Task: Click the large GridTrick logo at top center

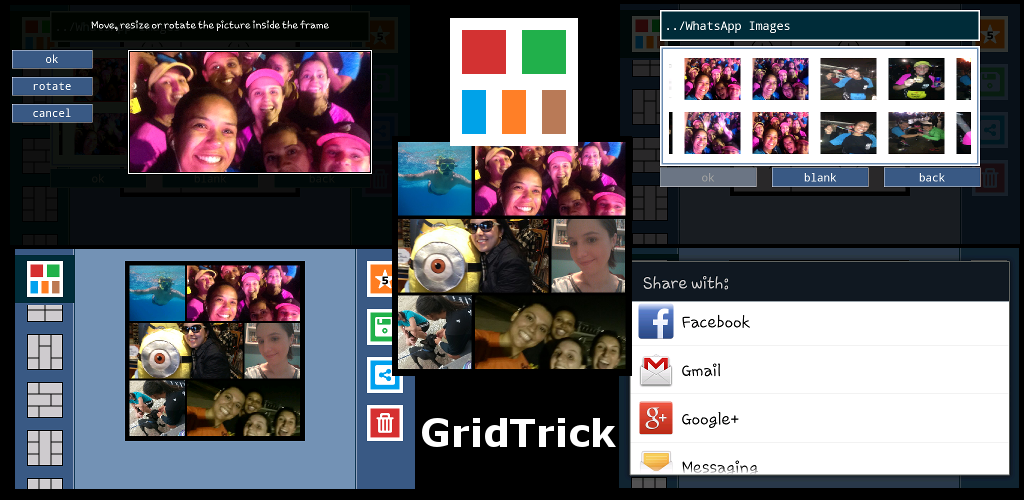Action: pyautogui.click(x=514, y=82)
